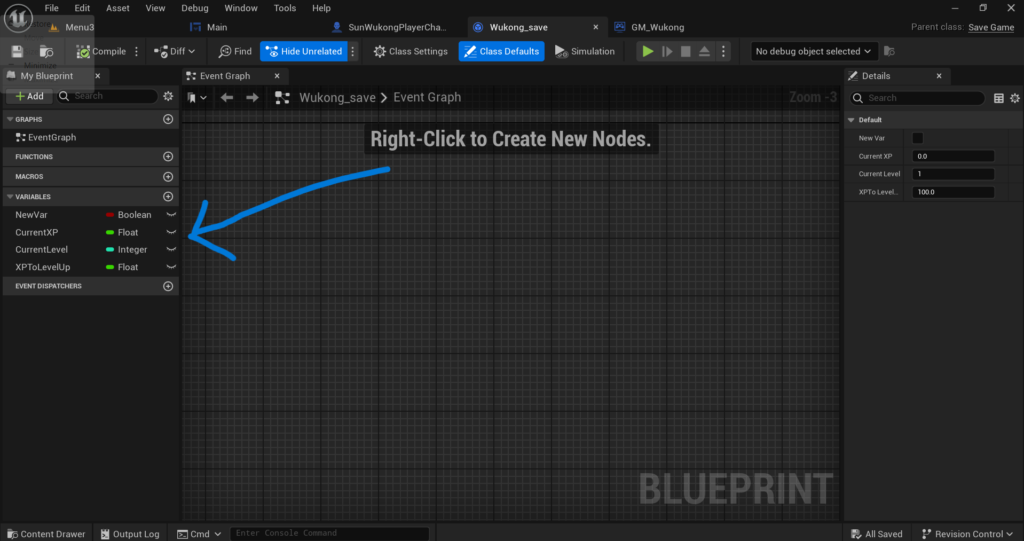1024x541 pixels.
Task: Stop the play session
Action: pyautogui.click(x=686, y=52)
